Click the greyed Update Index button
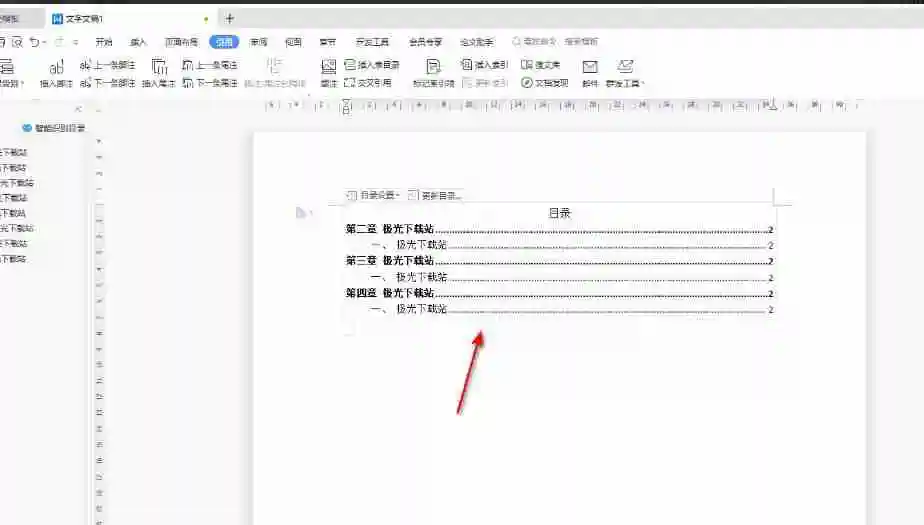Viewport: 924px width, 525px height. (x=484, y=83)
